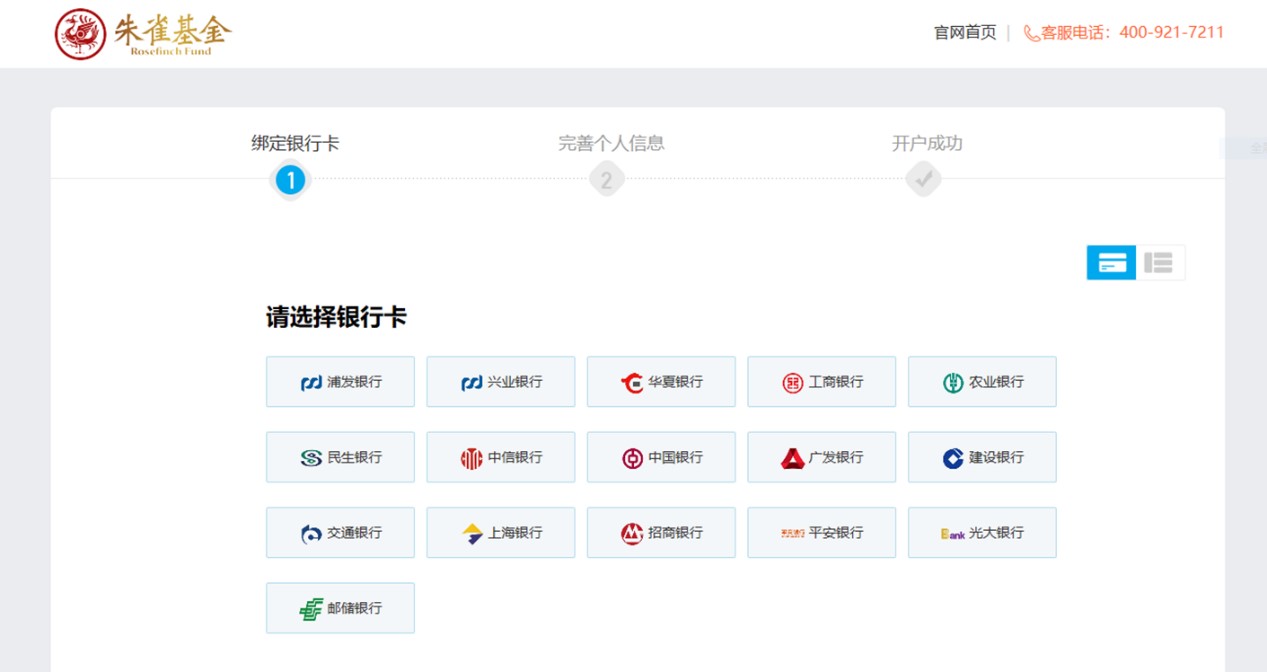Click the 邮储银行 green logo
The height and width of the screenshot is (672, 1267).
[311, 609]
